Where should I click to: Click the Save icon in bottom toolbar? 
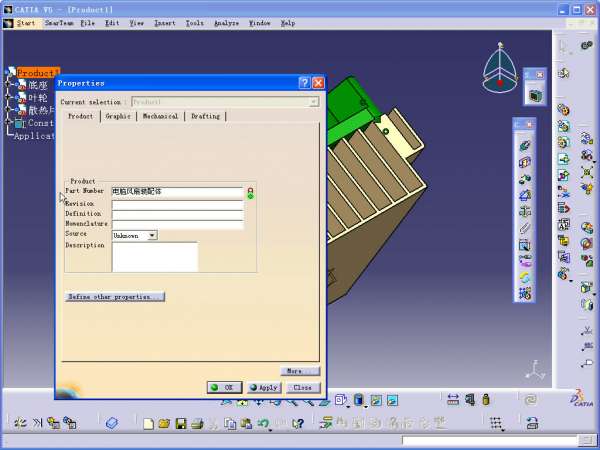181,424
